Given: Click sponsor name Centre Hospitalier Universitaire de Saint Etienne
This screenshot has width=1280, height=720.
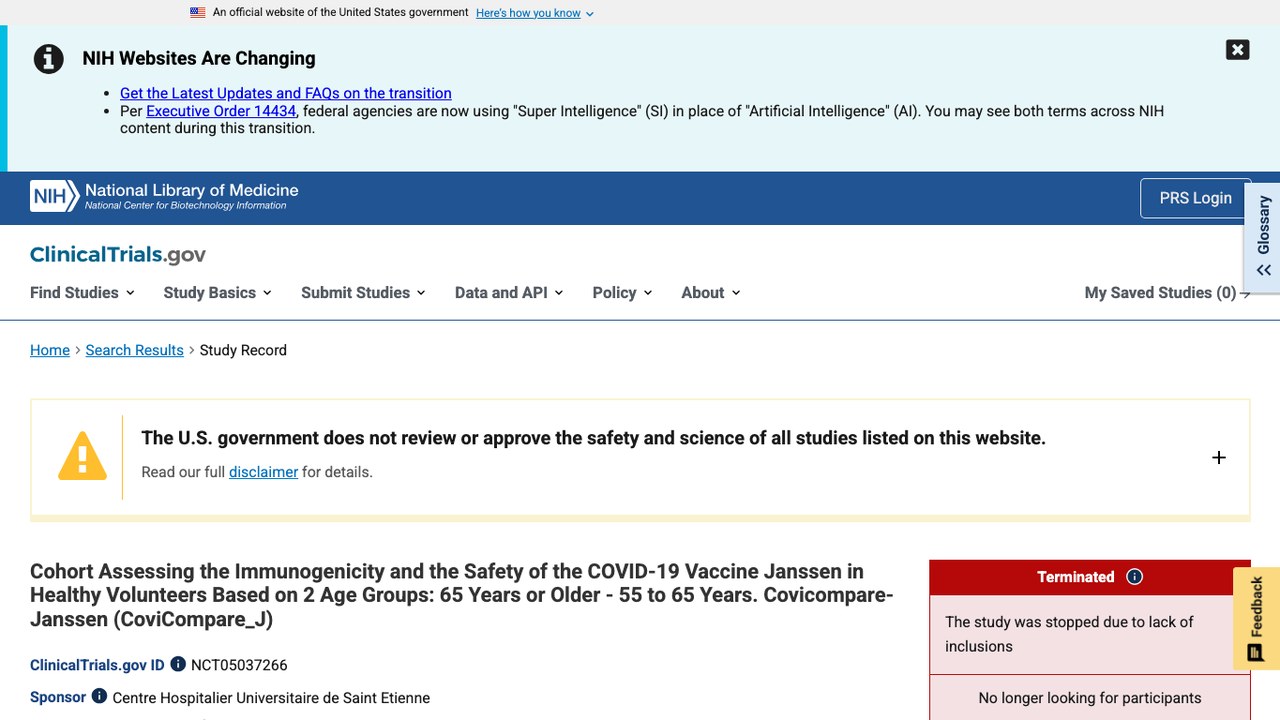Looking at the screenshot, I should pos(271,698).
